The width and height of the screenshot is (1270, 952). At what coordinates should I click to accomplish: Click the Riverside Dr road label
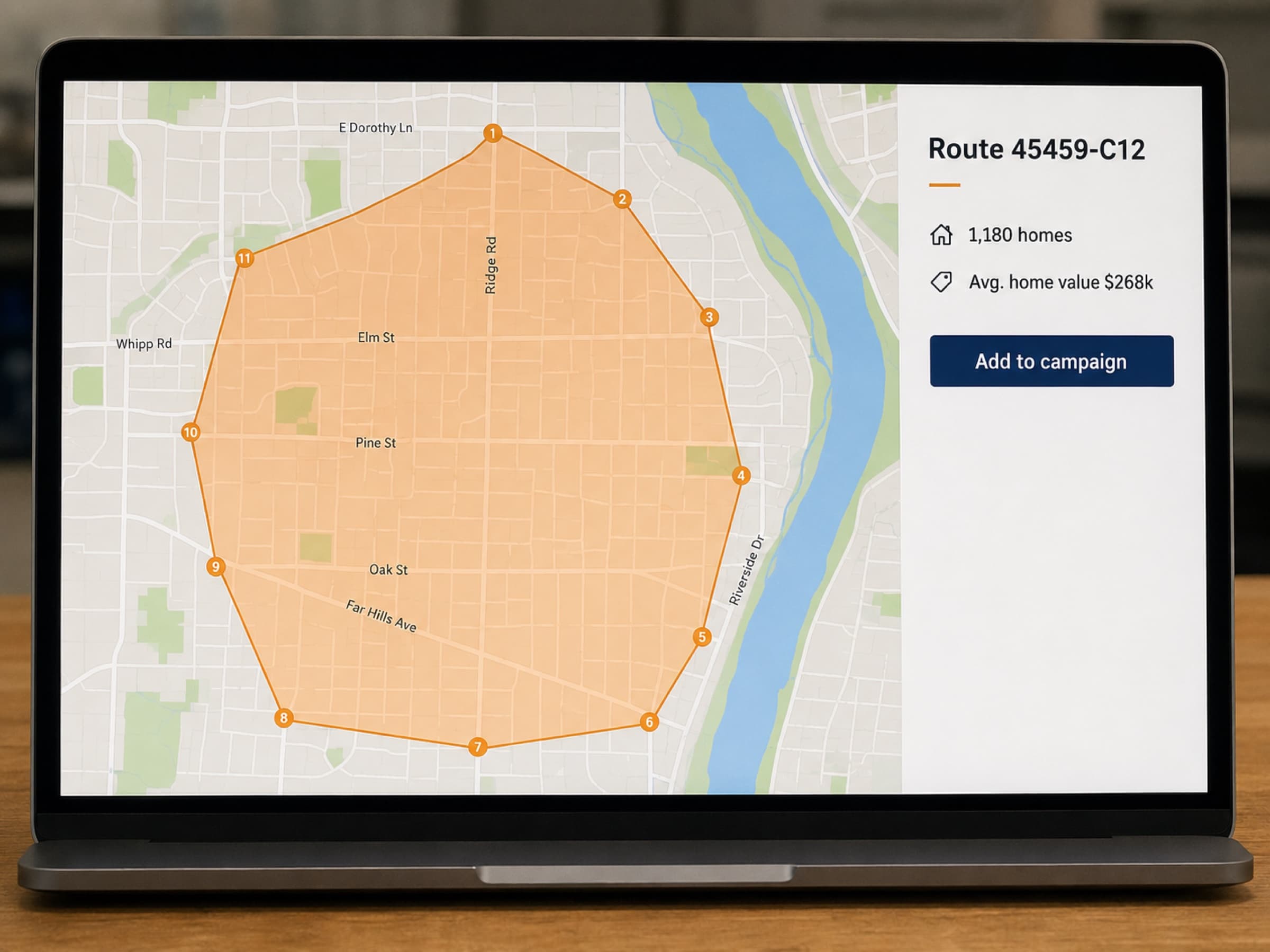tap(746, 570)
